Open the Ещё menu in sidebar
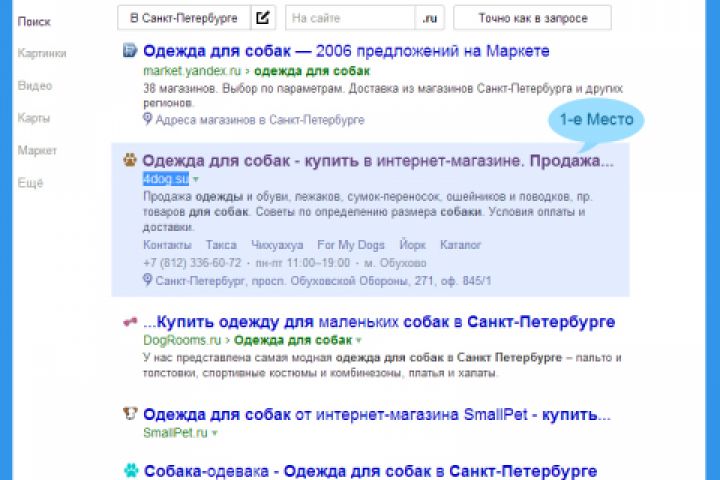The width and height of the screenshot is (720, 480). tap(30, 183)
